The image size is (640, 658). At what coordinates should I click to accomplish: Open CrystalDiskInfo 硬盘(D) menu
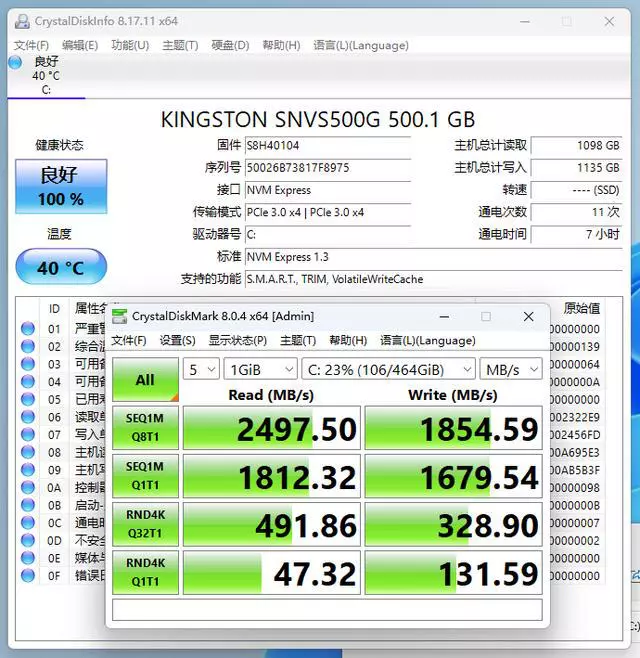[x=230, y=45]
